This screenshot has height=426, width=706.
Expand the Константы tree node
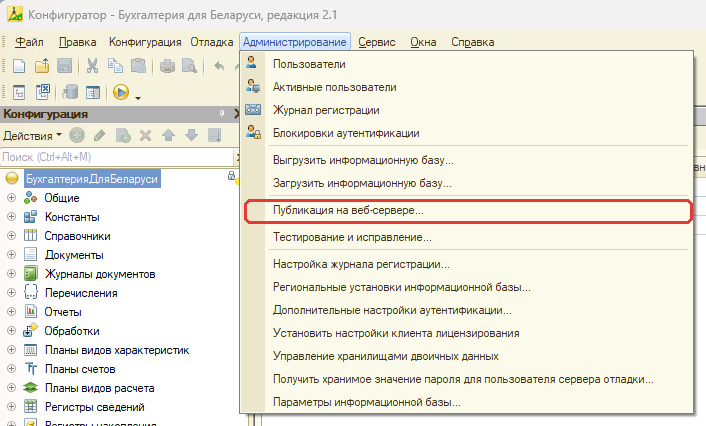click(12, 217)
